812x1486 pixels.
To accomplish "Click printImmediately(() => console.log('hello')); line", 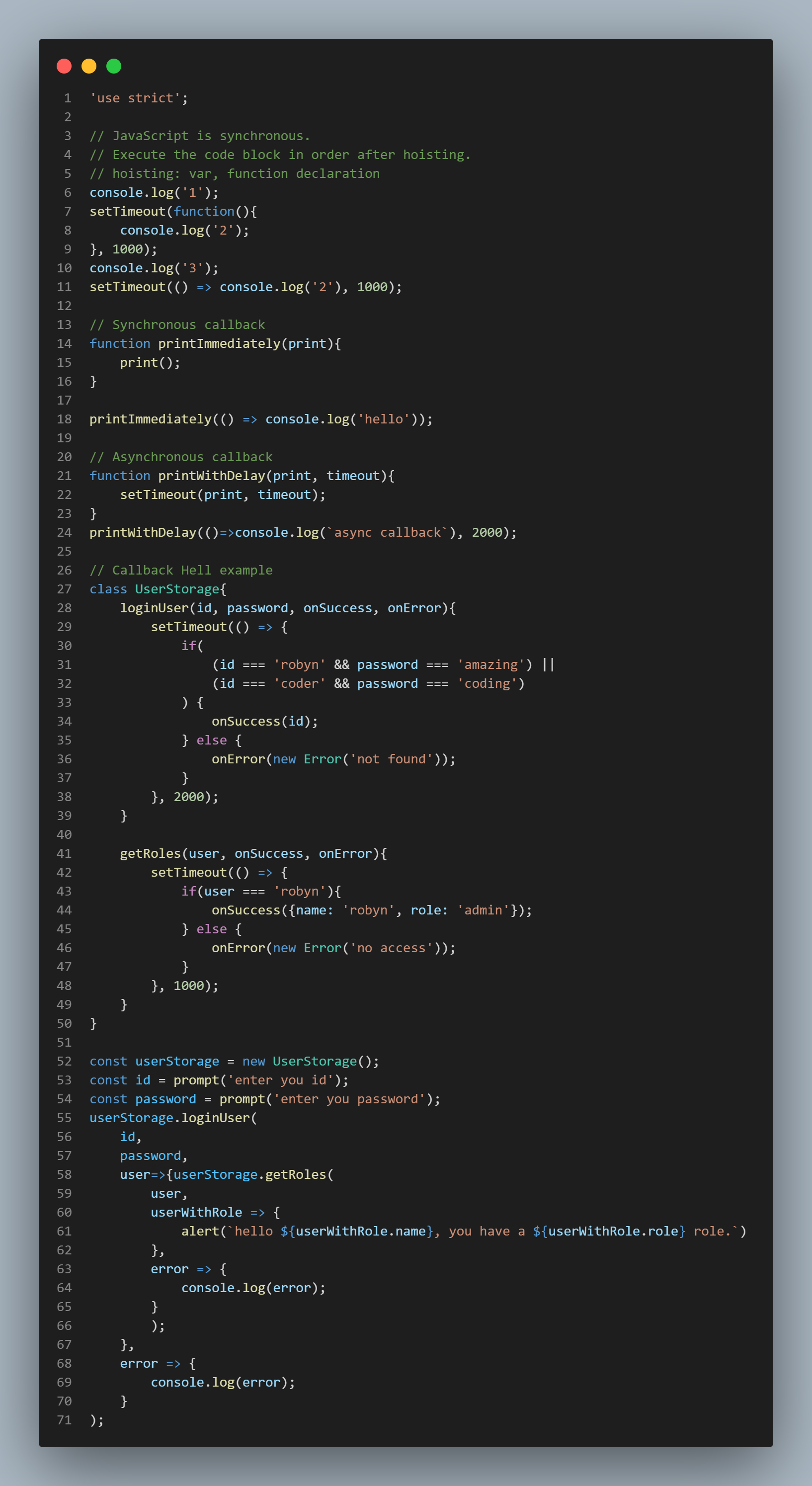I will (x=261, y=419).
